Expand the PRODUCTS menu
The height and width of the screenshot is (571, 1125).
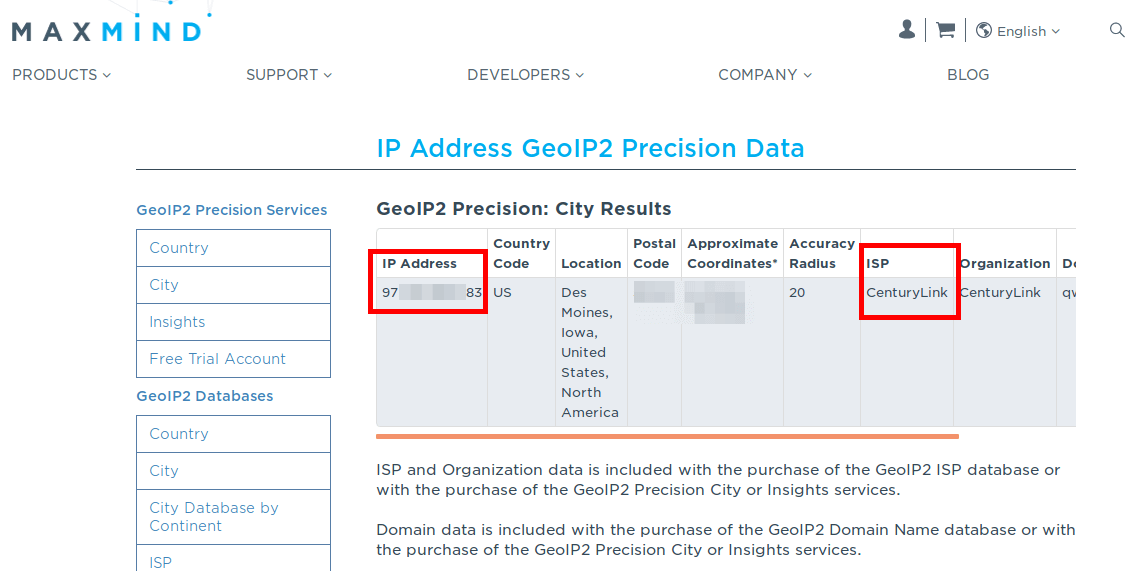click(62, 75)
